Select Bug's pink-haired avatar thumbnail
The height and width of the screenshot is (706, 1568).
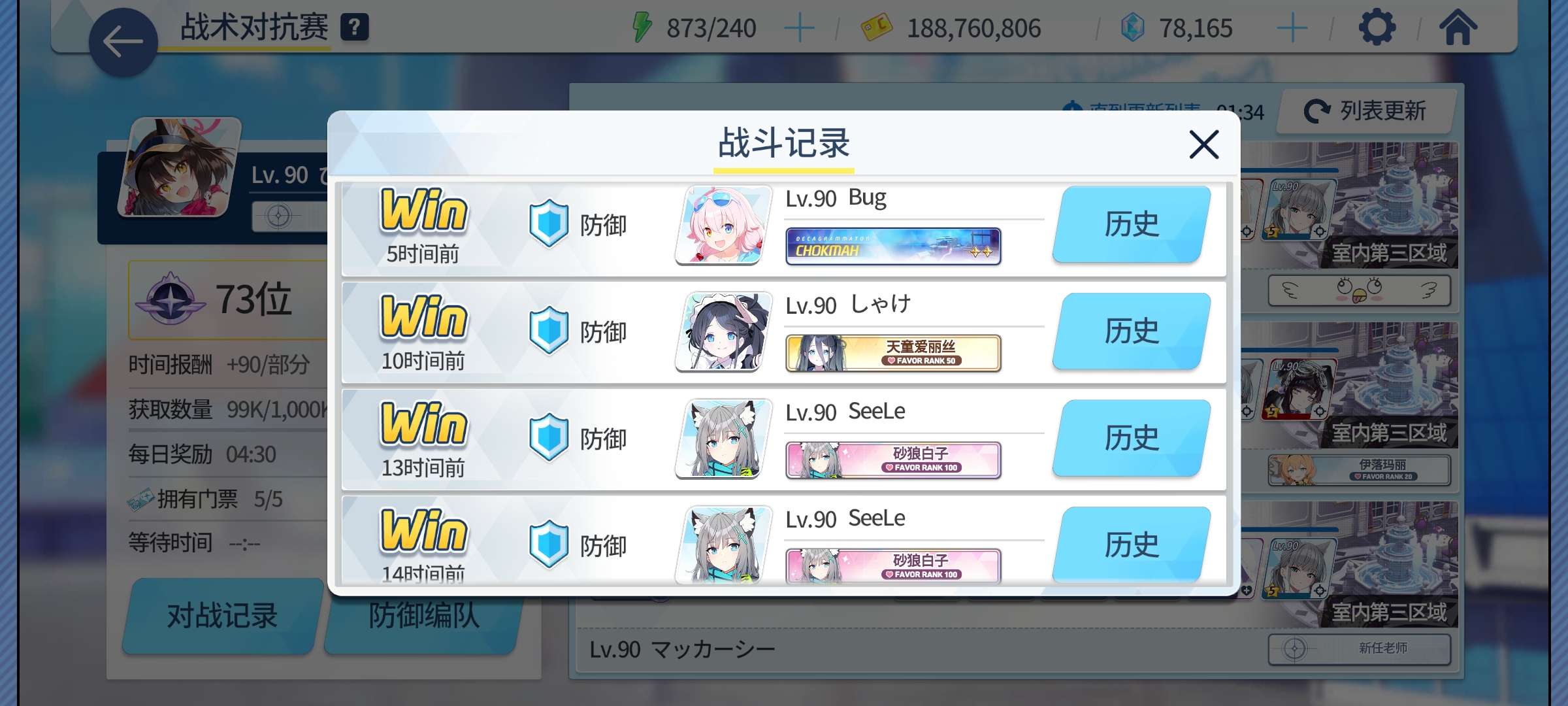[x=723, y=225]
